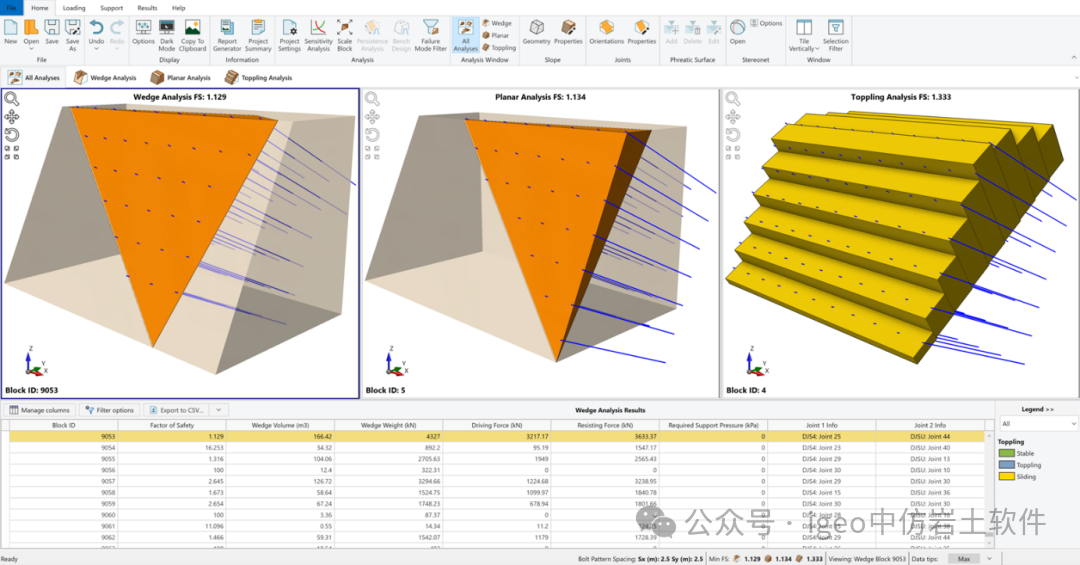Toggle the Toppling analysis window option
This screenshot has width=1080, height=565.
[499, 48]
